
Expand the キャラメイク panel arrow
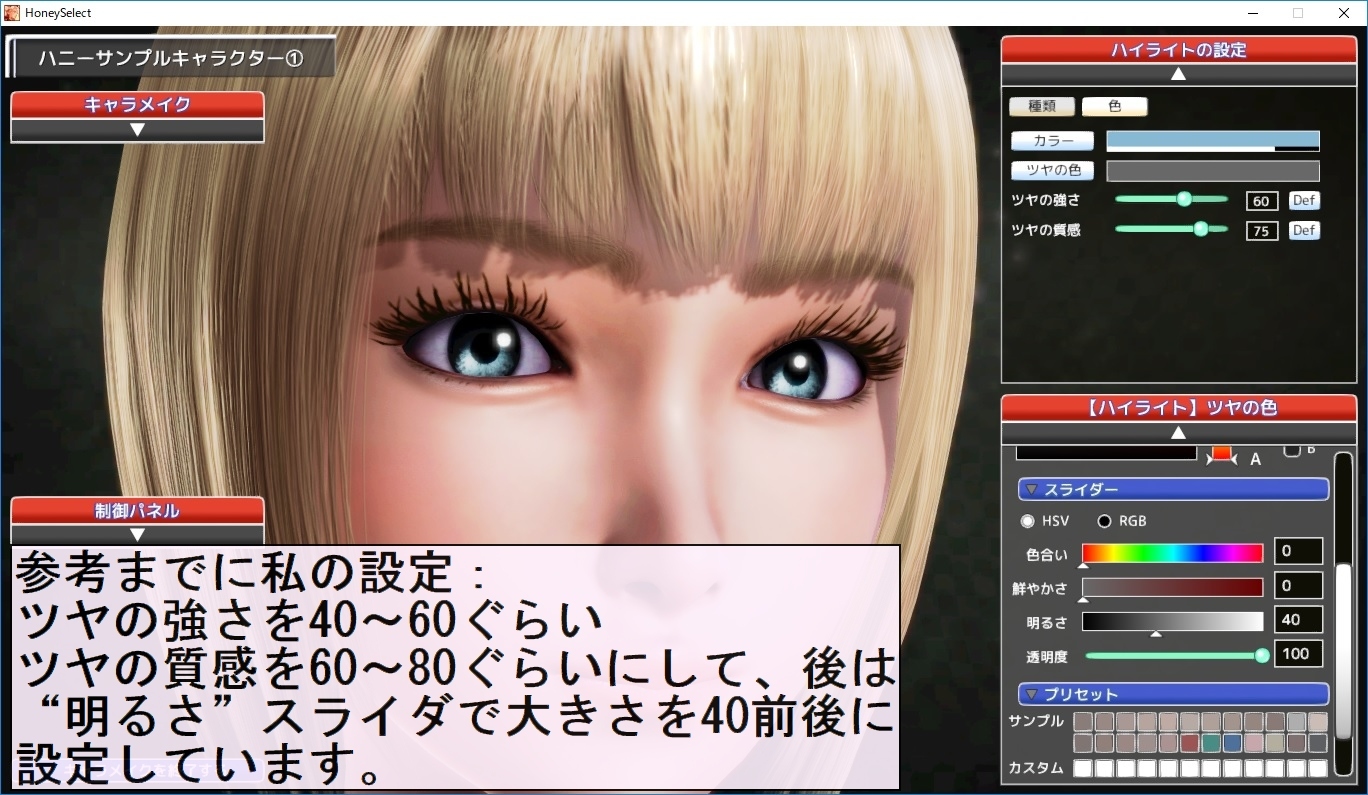(137, 130)
